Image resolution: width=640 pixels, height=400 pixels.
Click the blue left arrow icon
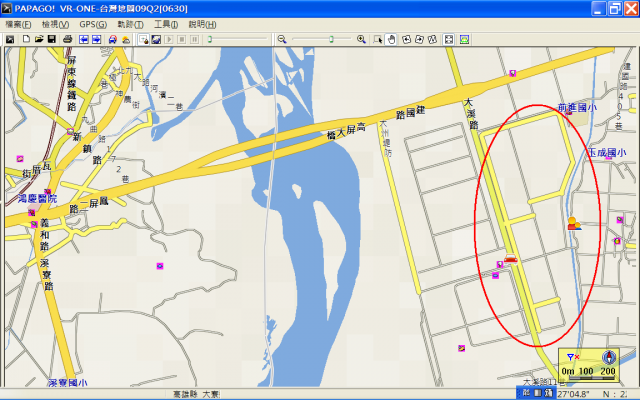pos(84,39)
